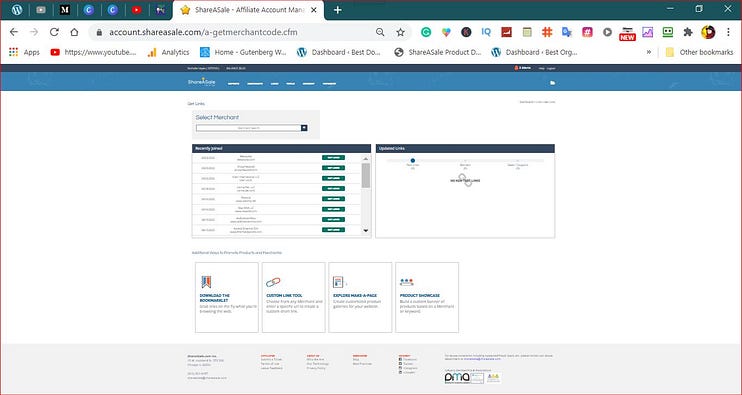Open the zoom magnifier in address bar
Screen dimensions: 742x395
380,32
